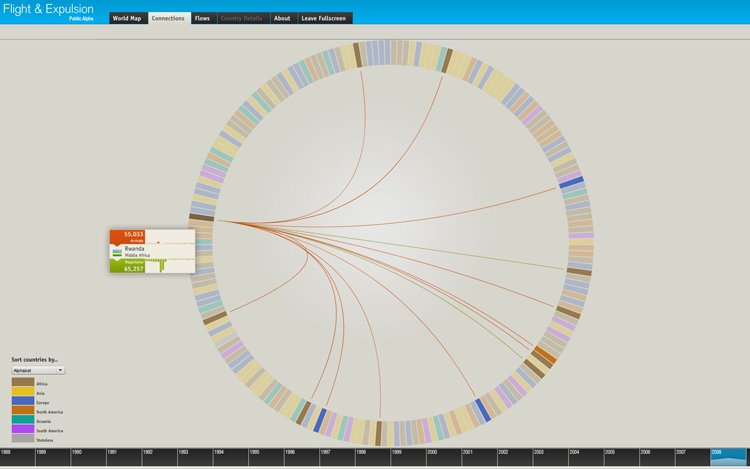The image size is (750, 469).
Task: Expand the Sort countries by dropdown
Action: [38, 370]
